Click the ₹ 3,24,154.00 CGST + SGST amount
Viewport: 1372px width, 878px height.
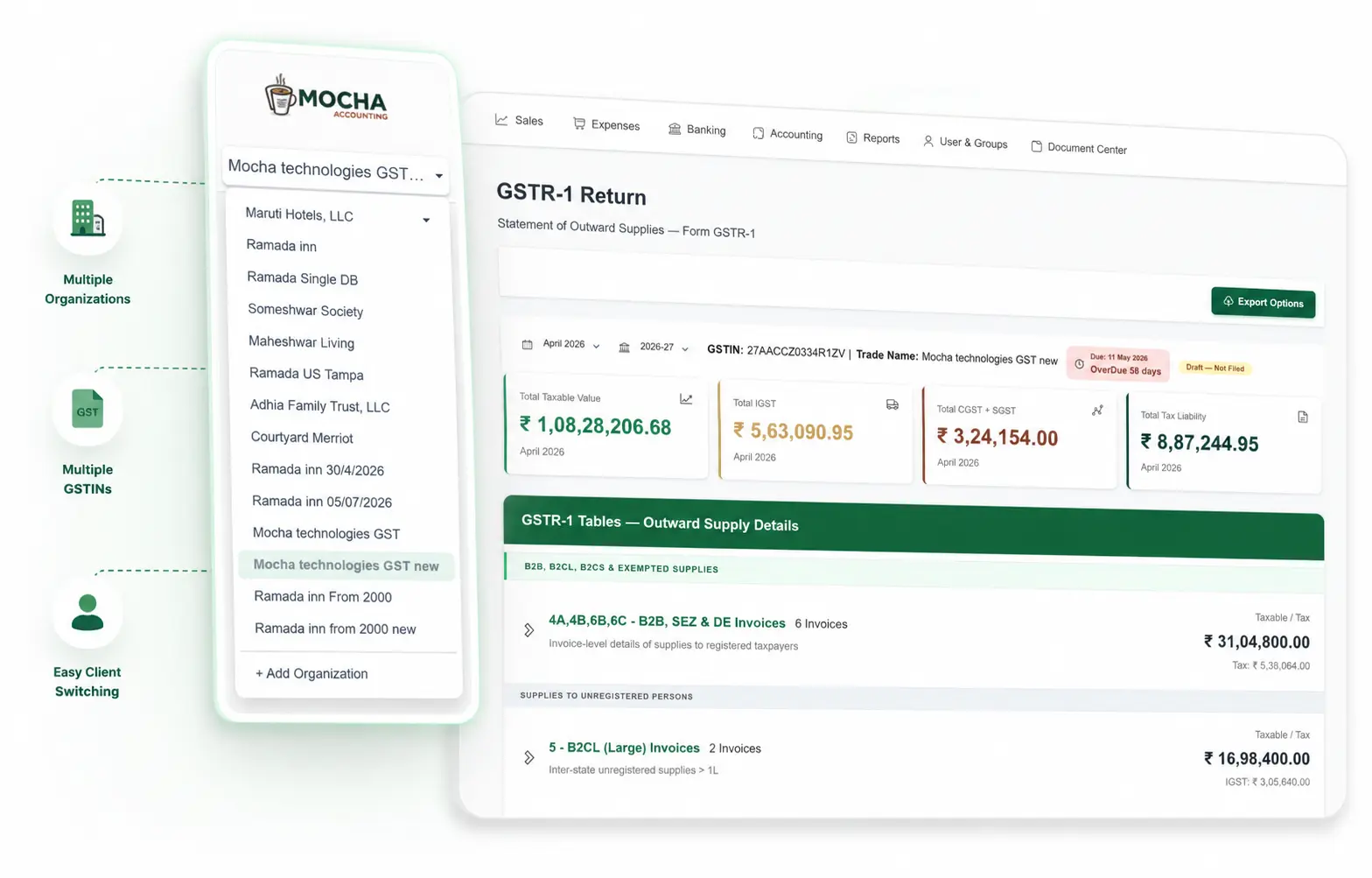(x=997, y=437)
